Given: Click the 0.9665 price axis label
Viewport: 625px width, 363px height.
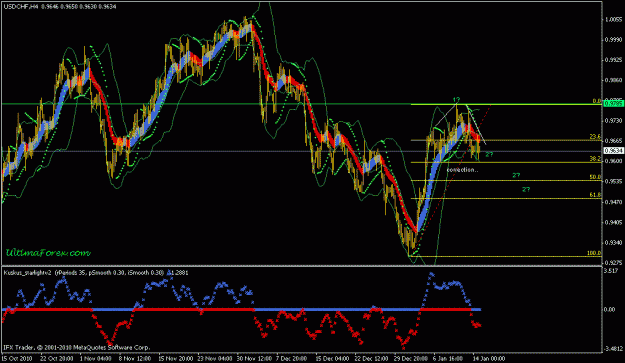Looking at the screenshot, I should pyautogui.click(x=614, y=141).
